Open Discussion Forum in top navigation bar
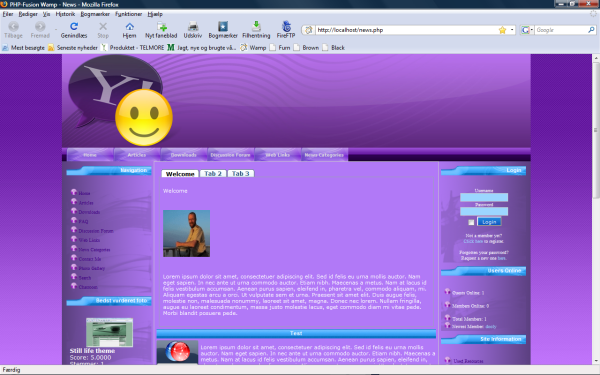This screenshot has width=600, height=375. (230, 155)
